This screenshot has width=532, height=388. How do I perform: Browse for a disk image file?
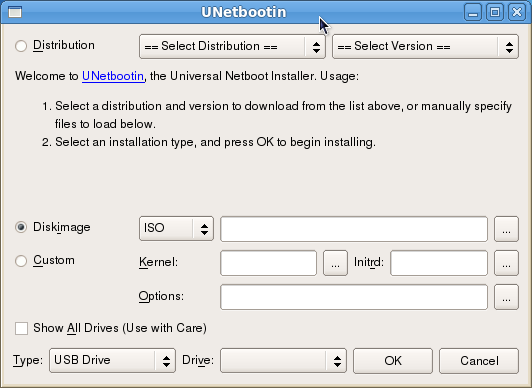coord(506,229)
